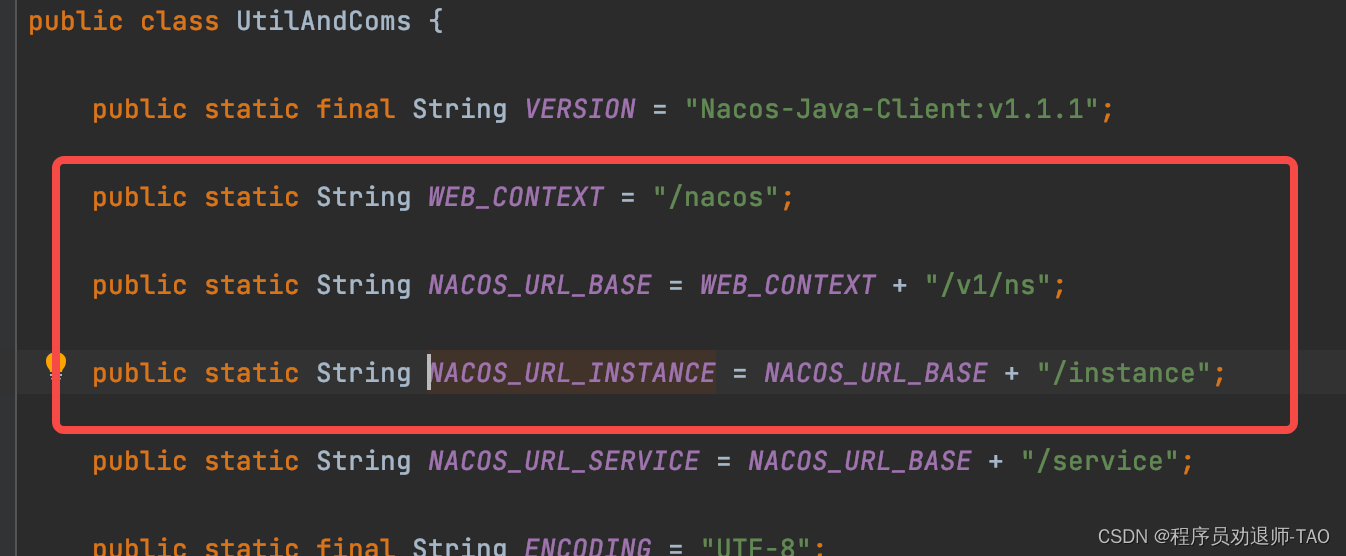The image size is (1346, 556).
Task: Click the yellow lightbulb intention icon
Action: pos(56,365)
